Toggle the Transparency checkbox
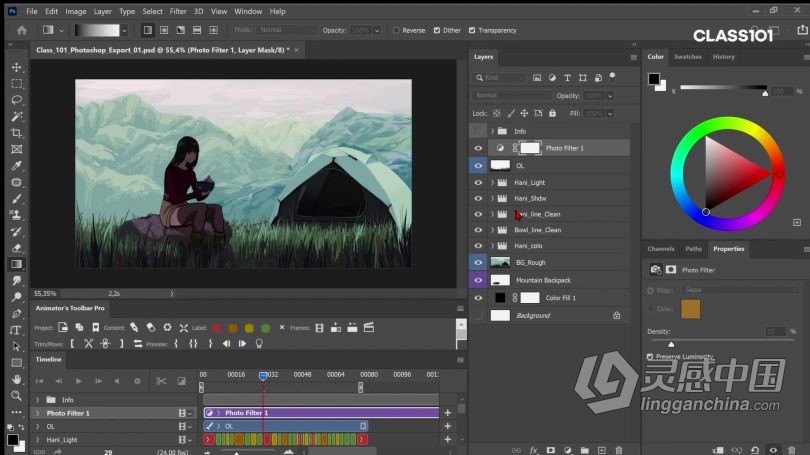Screen dimensions: 810x455 click(x=472, y=30)
